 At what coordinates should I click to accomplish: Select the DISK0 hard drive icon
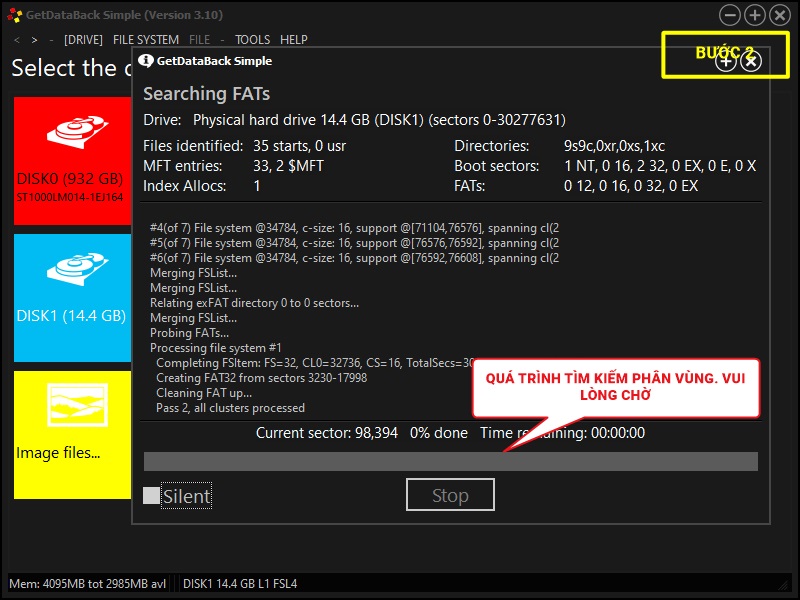[77, 132]
